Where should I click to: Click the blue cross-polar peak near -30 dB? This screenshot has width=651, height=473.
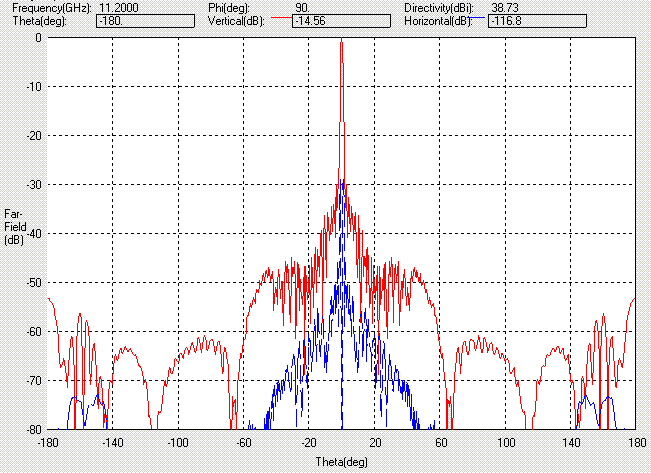[x=341, y=183]
